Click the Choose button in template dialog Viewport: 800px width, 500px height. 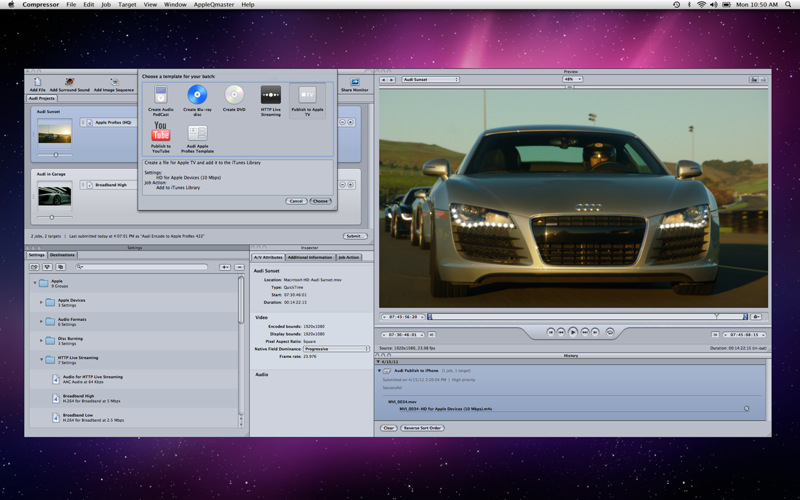click(320, 201)
